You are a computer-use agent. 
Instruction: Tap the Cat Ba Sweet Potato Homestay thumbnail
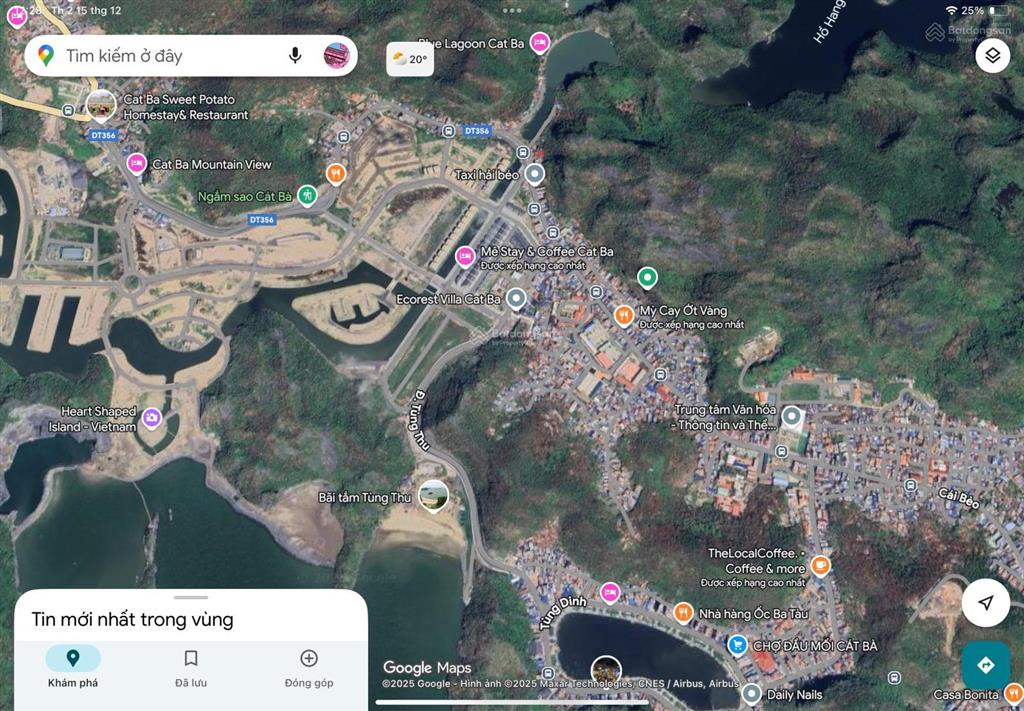[101, 105]
